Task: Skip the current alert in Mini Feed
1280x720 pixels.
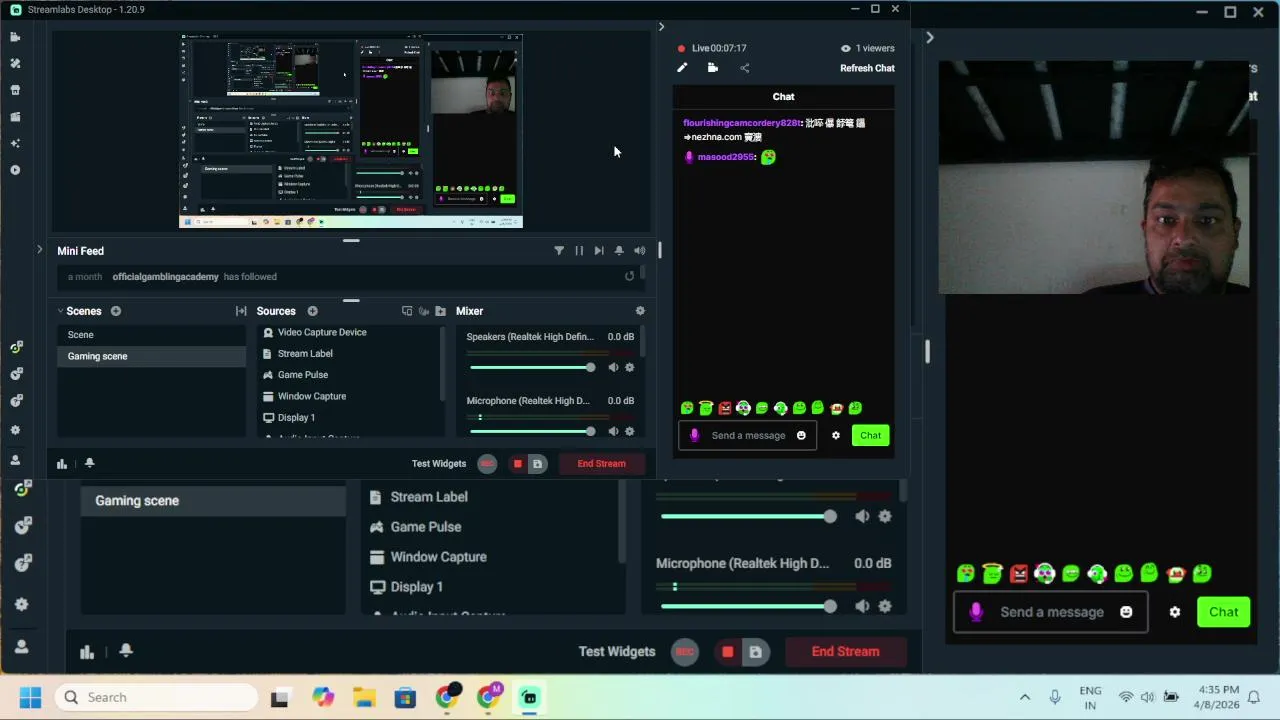Action: tap(599, 251)
